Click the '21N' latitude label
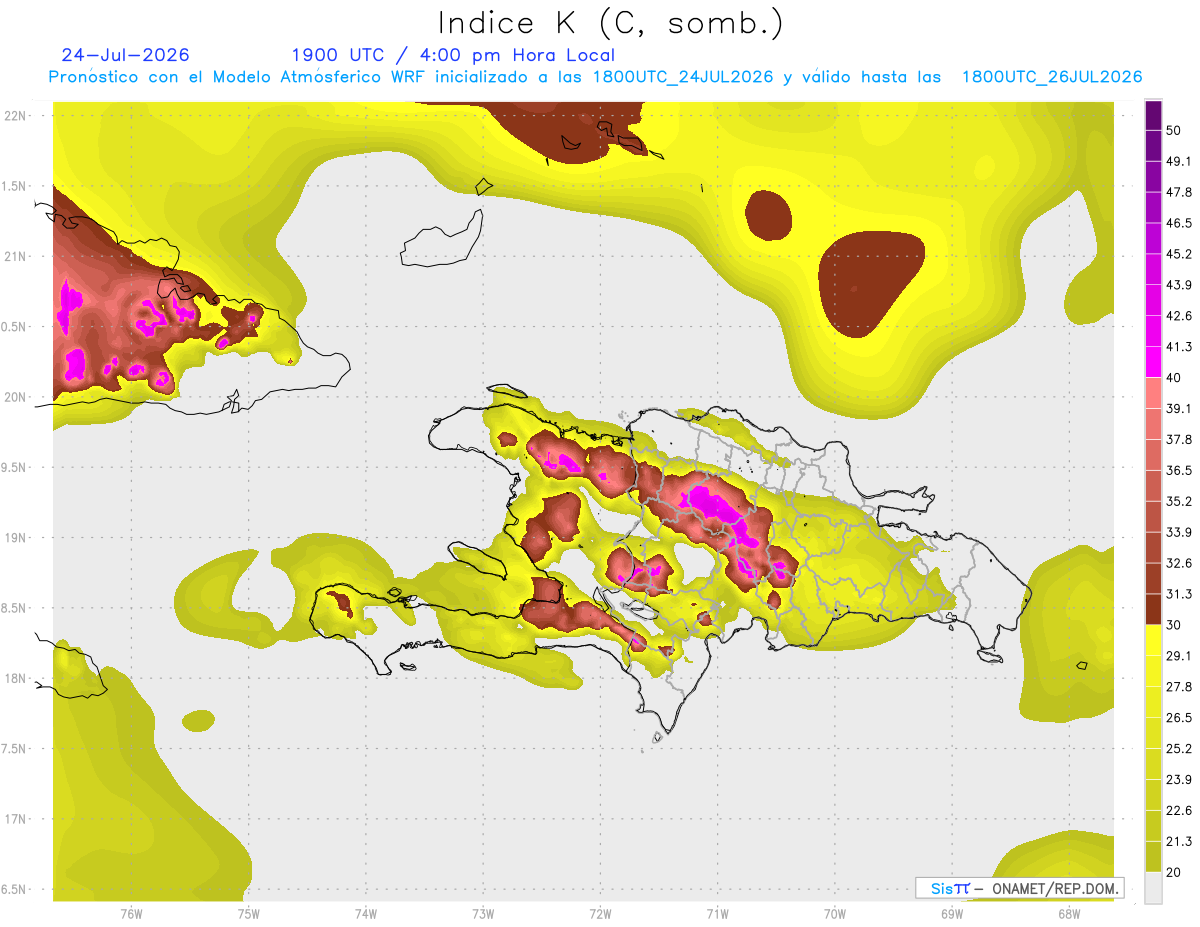This screenshot has width=1200, height=927. [15, 256]
